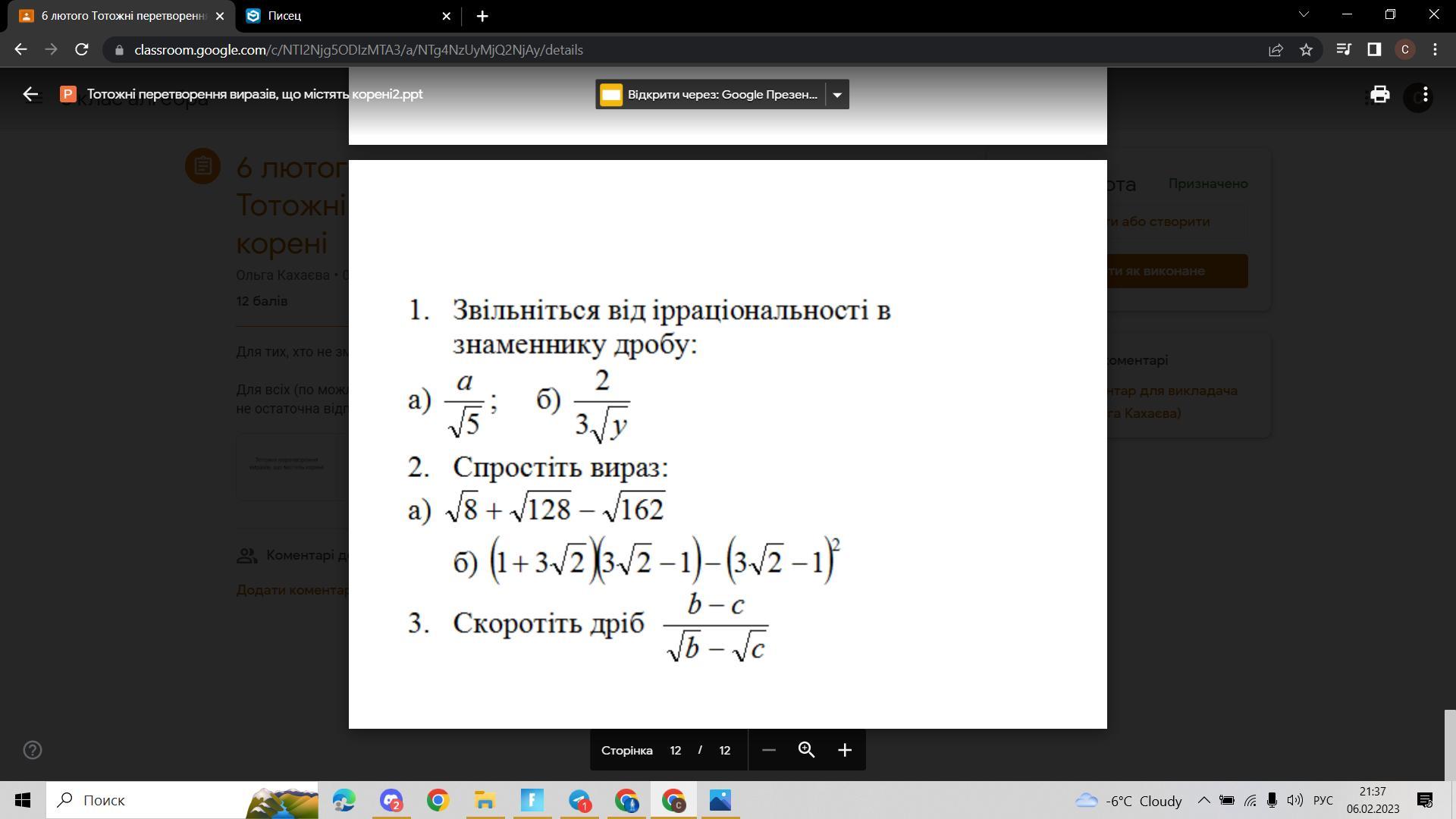Click the volume speaker icon in the tray
The width and height of the screenshot is (1456, 819).
[1294, 800]
